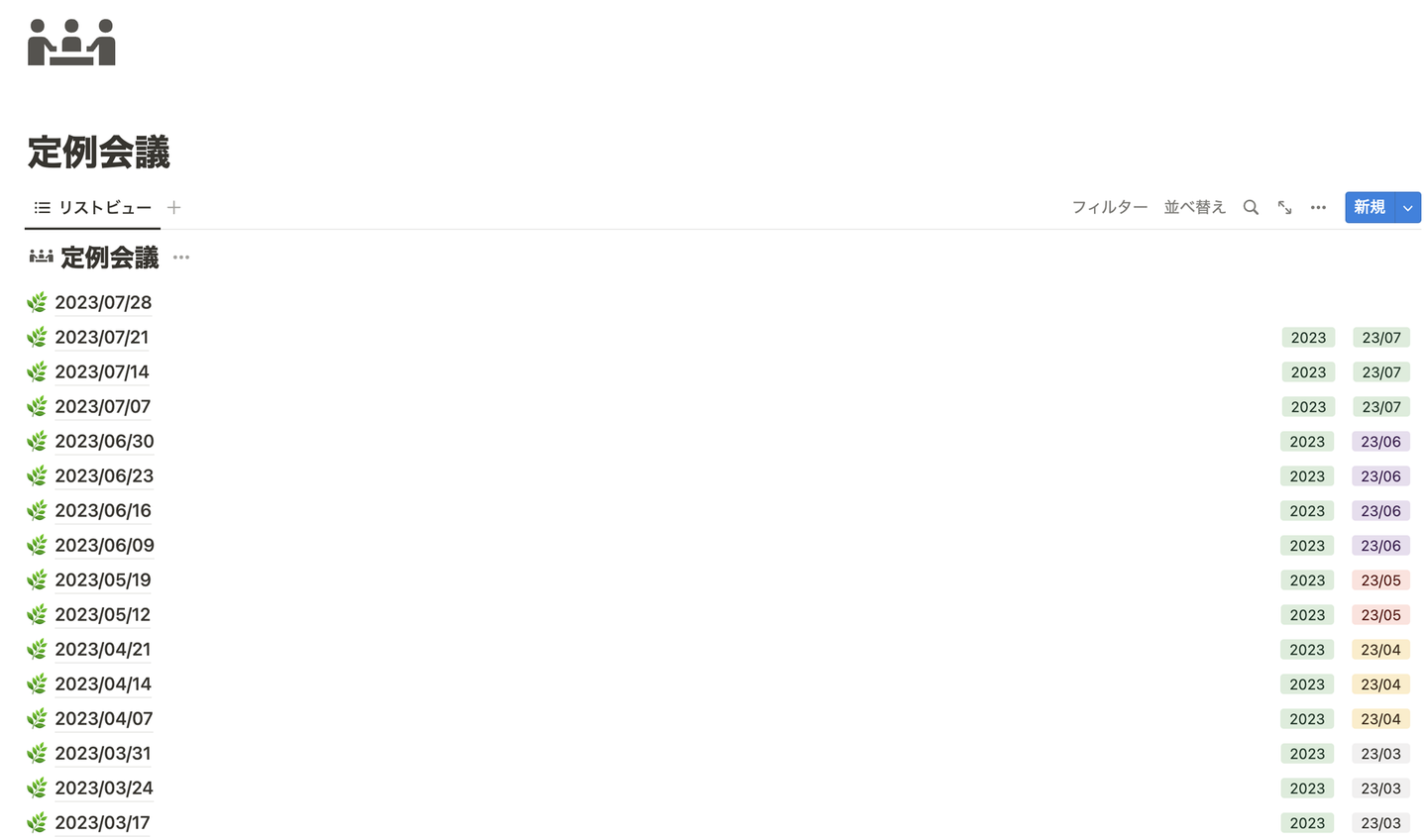Image resolution: width=1427 pixels, height=840 pixels.
Task: Click the meeting page icon at top
Action: [71, 43]
